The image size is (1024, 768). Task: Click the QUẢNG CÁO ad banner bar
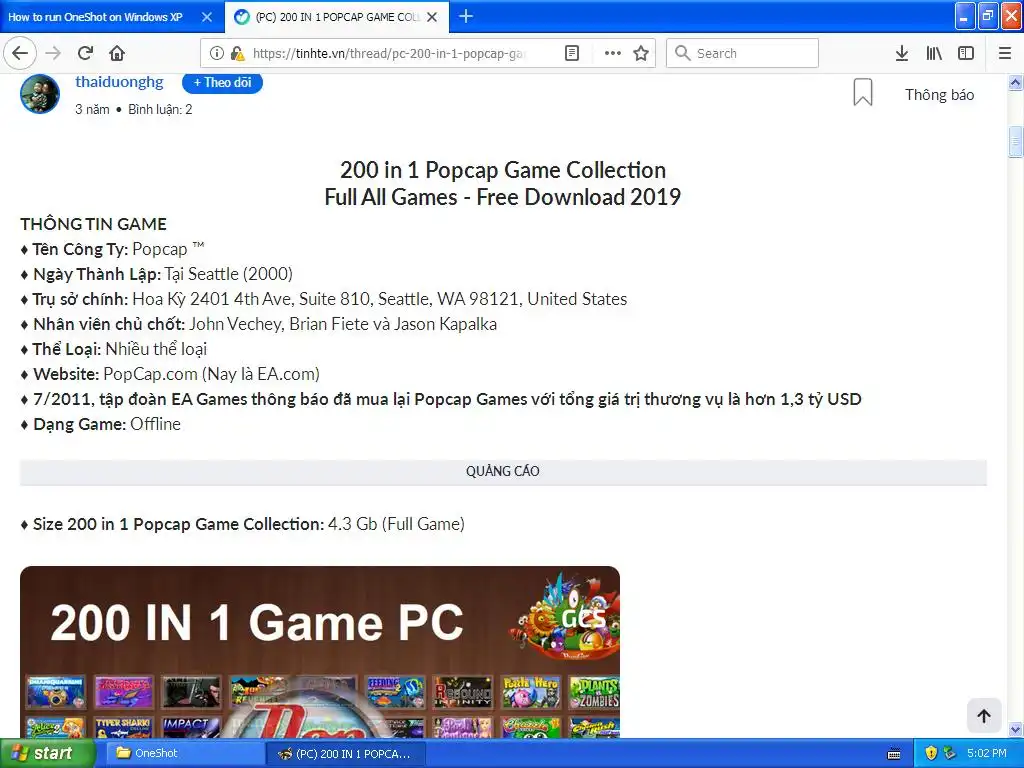pos(503,472)
